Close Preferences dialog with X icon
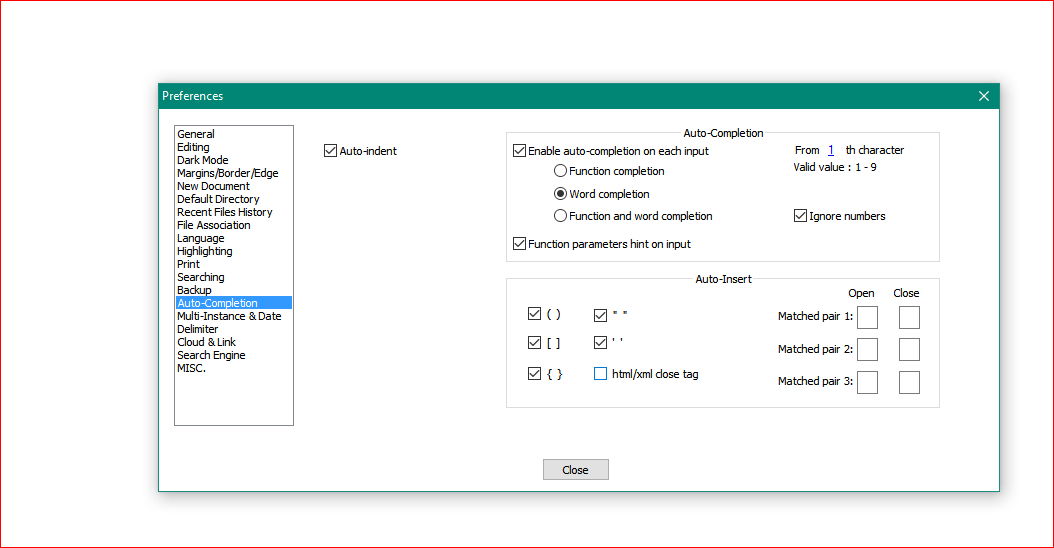Screen dimensions: 1054x548 tap(983, 96)
